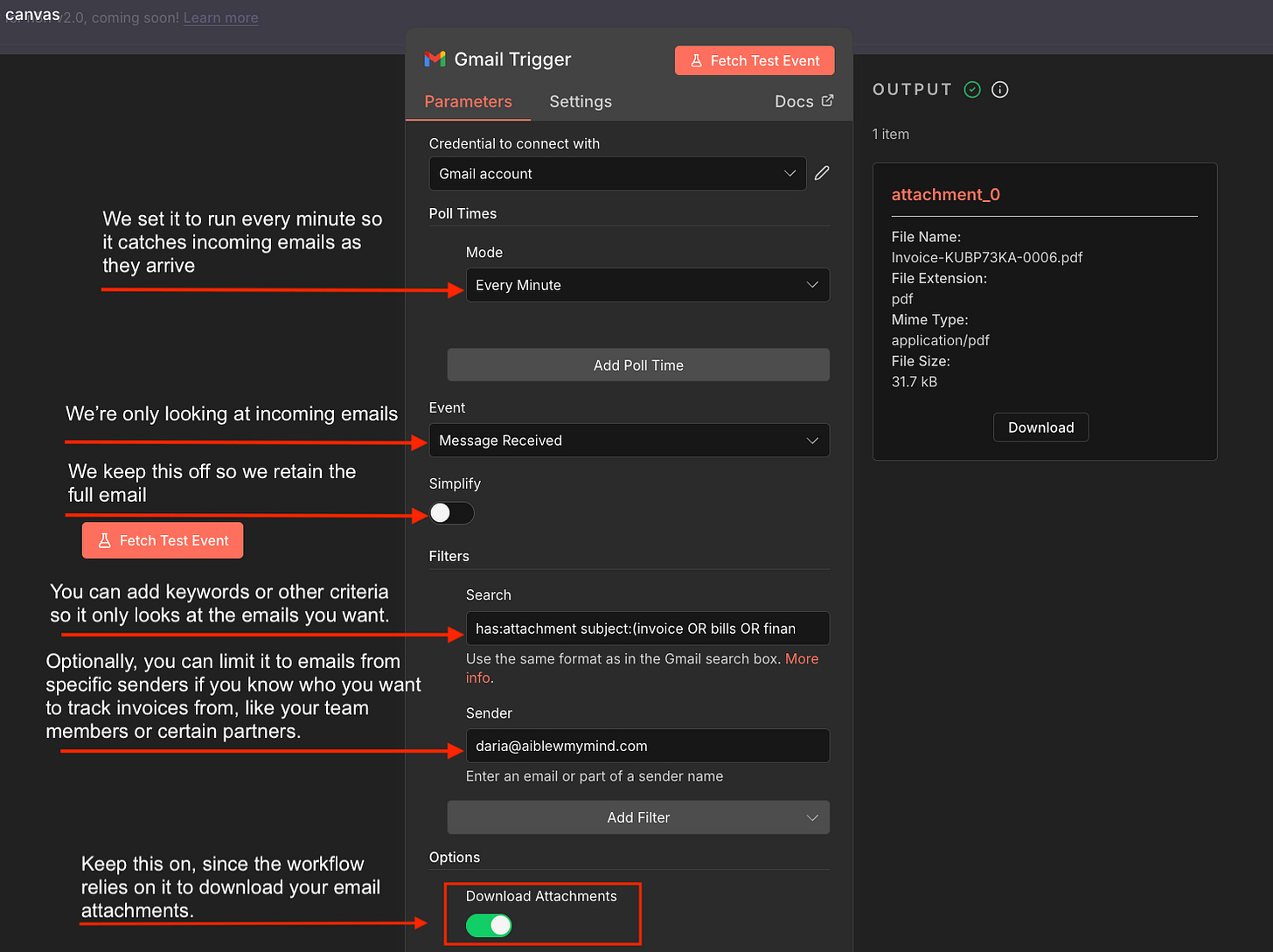
Task: Expand the Every Minute mode dropdown
Action: 647,285
